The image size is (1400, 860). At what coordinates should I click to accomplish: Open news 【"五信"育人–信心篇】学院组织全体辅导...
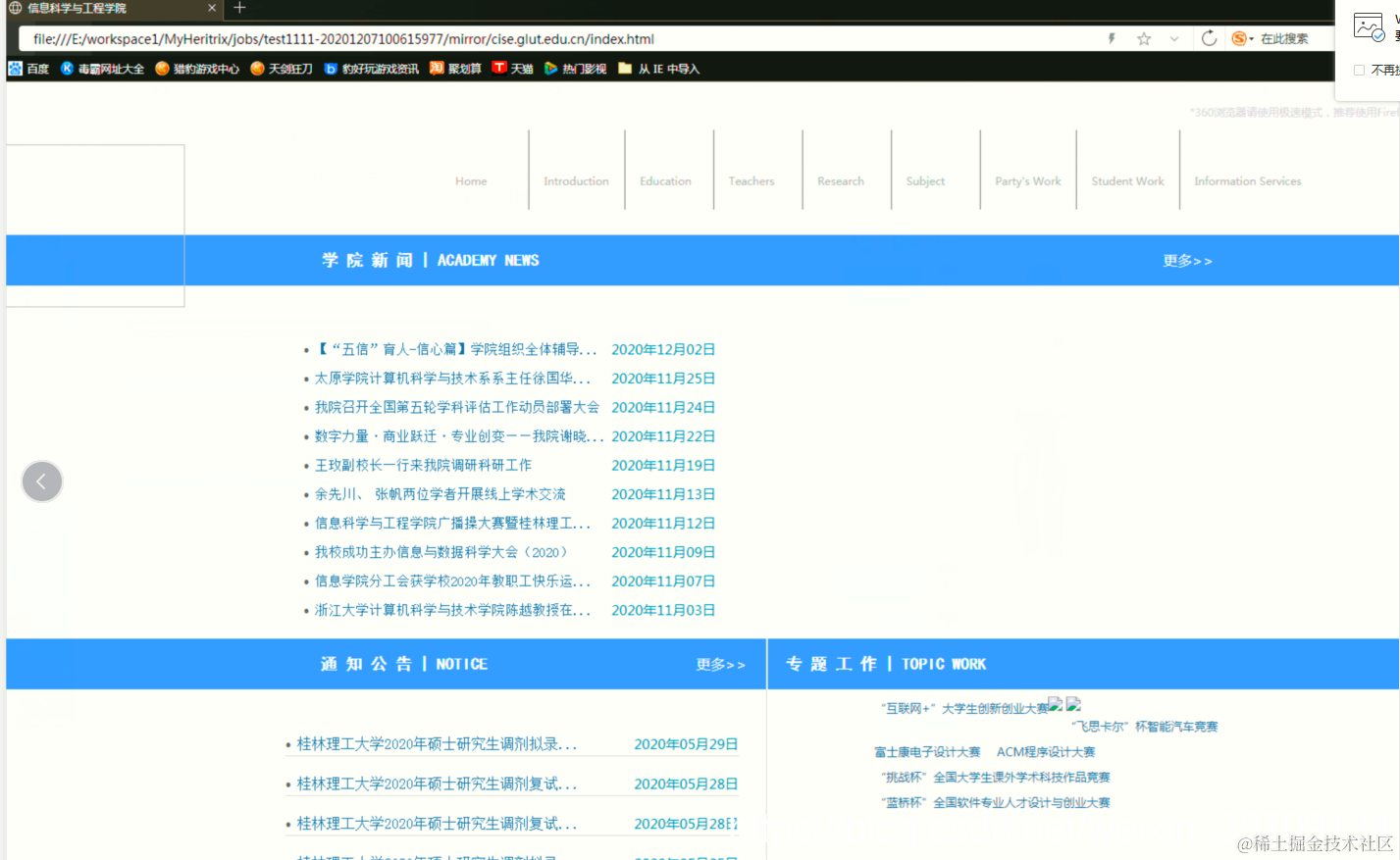coord(455,349)
